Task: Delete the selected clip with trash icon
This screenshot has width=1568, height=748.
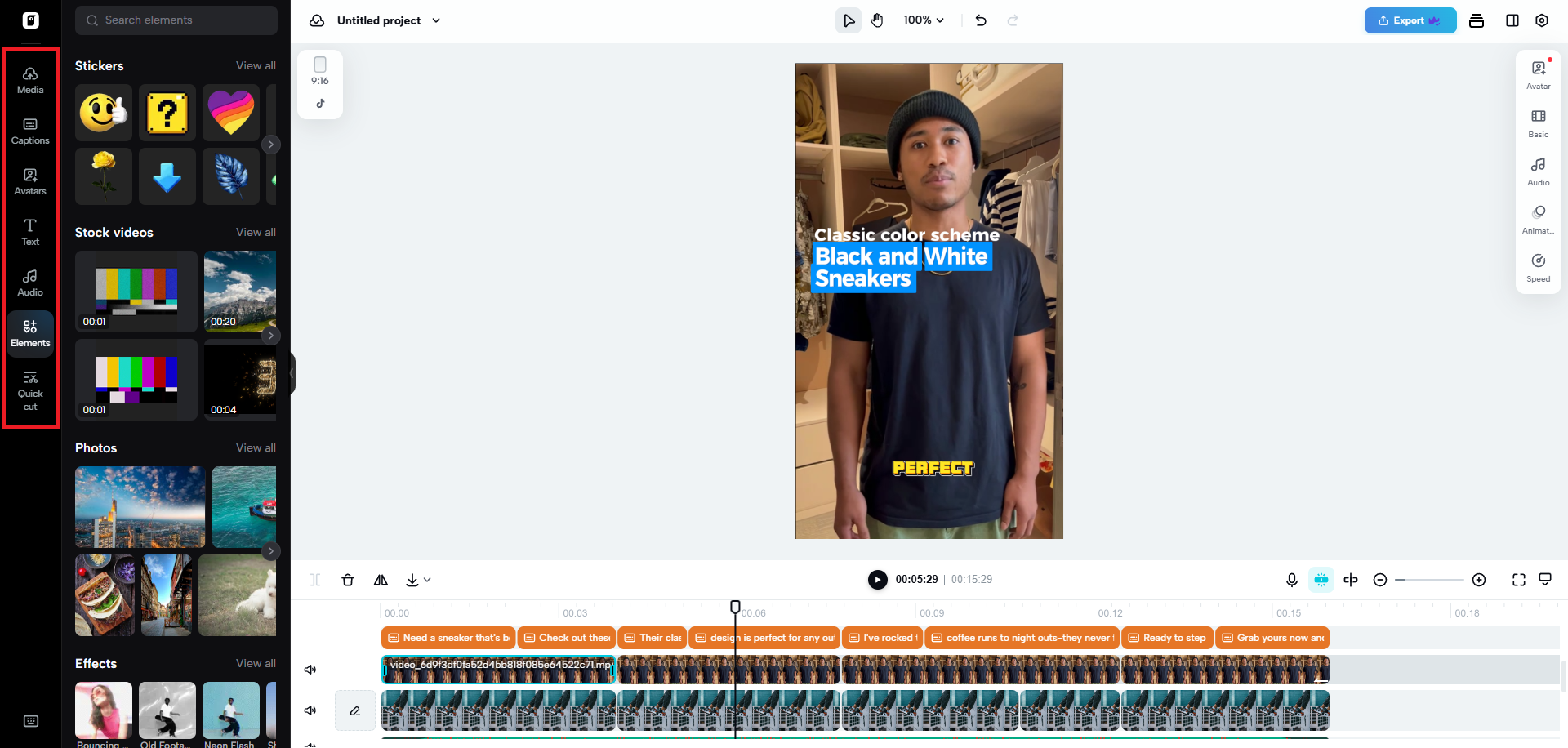Action: pyautogui.click(x=348, y=580)
